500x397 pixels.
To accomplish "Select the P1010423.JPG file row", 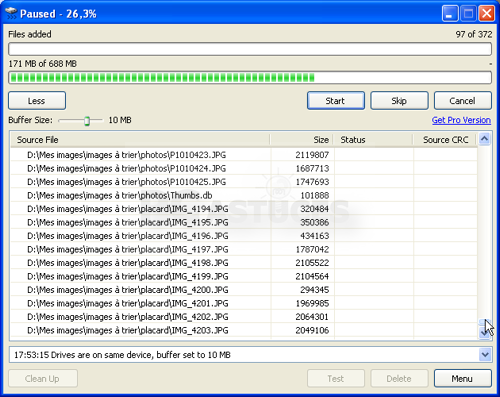I will pos(244,155).
